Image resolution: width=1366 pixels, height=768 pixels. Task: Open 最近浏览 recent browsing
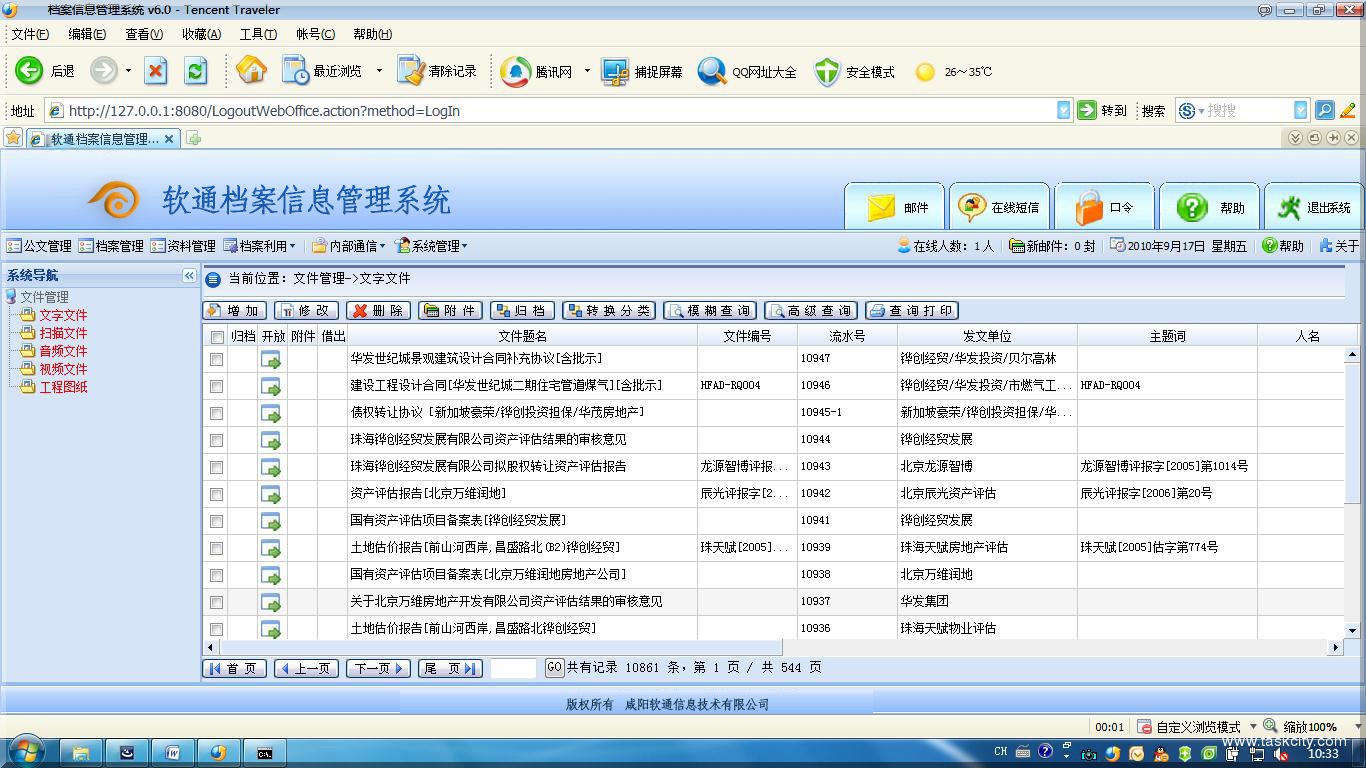tap(322, 71)
